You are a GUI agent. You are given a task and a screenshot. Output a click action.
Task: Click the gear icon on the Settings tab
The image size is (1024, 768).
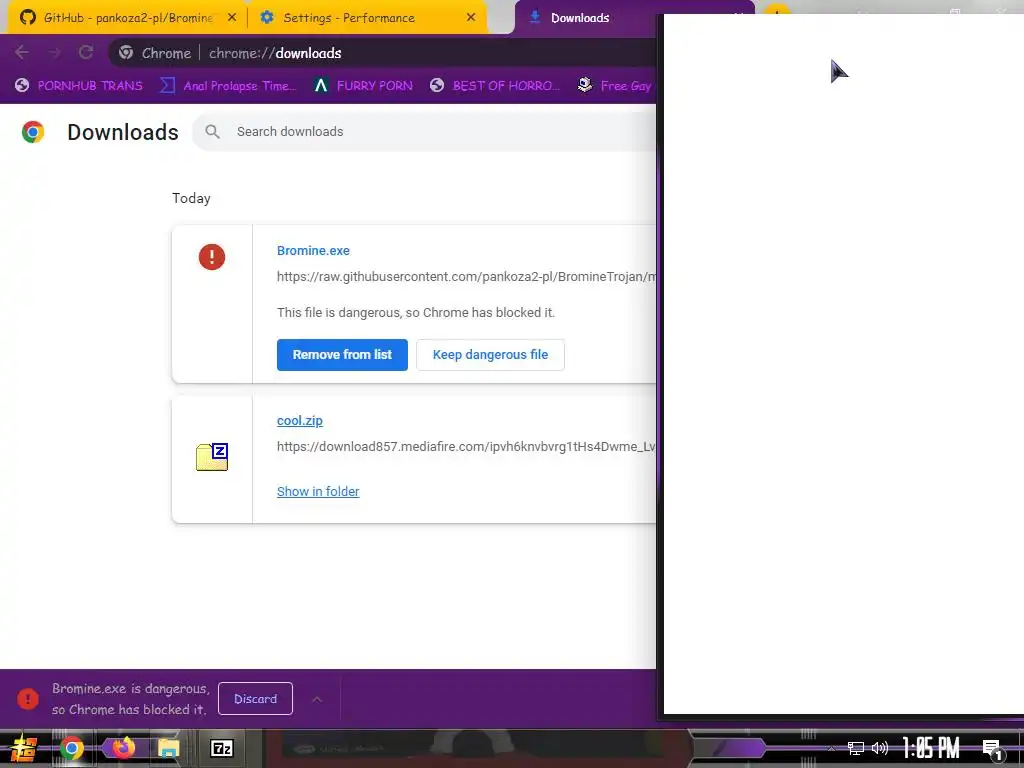point(267,18)
